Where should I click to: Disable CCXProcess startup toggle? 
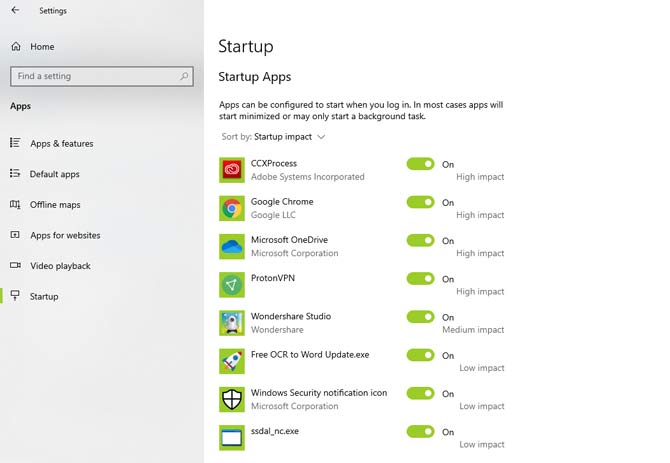[420, 164]
